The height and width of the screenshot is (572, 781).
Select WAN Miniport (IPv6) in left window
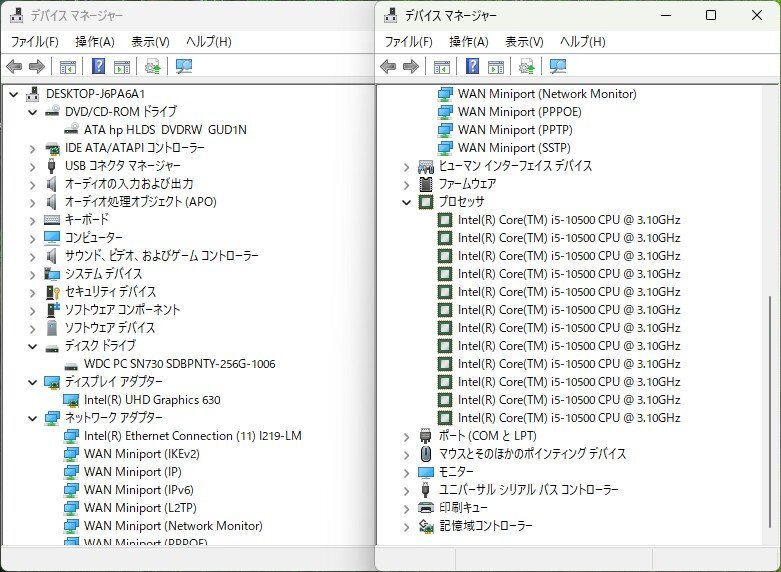pyautogui.click(x=138, y=490)
